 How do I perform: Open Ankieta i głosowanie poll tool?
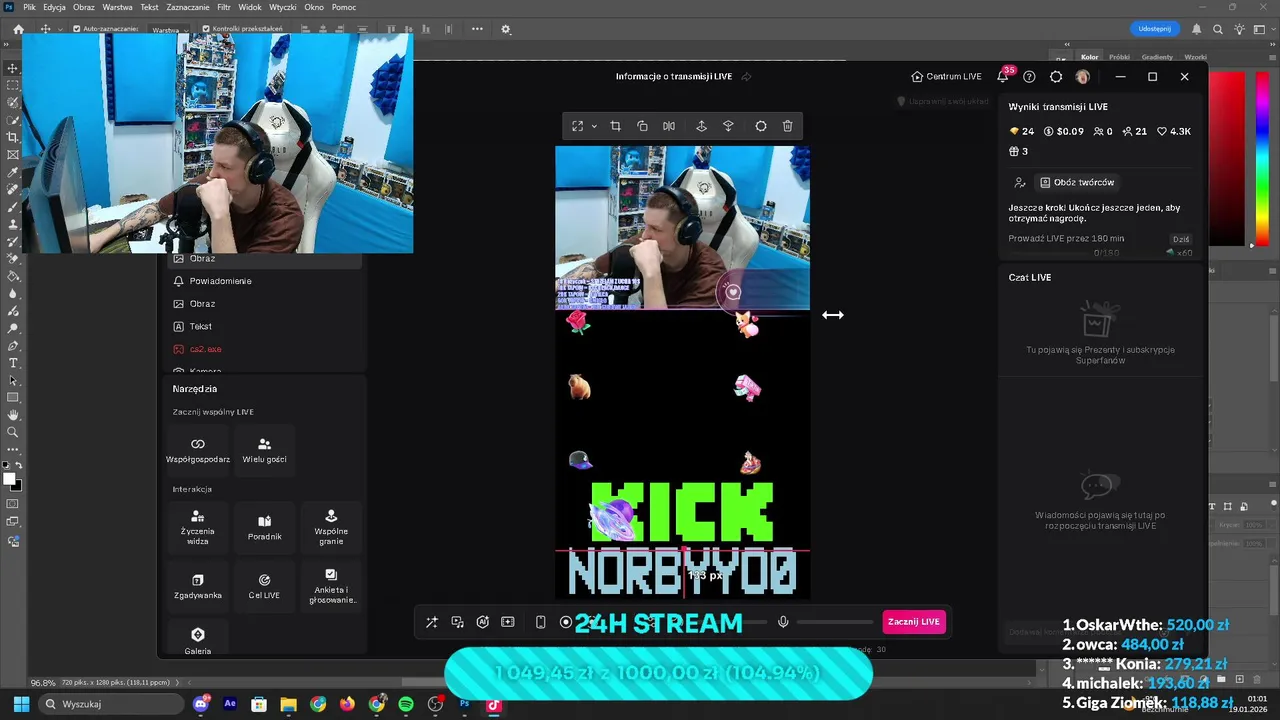331,586
